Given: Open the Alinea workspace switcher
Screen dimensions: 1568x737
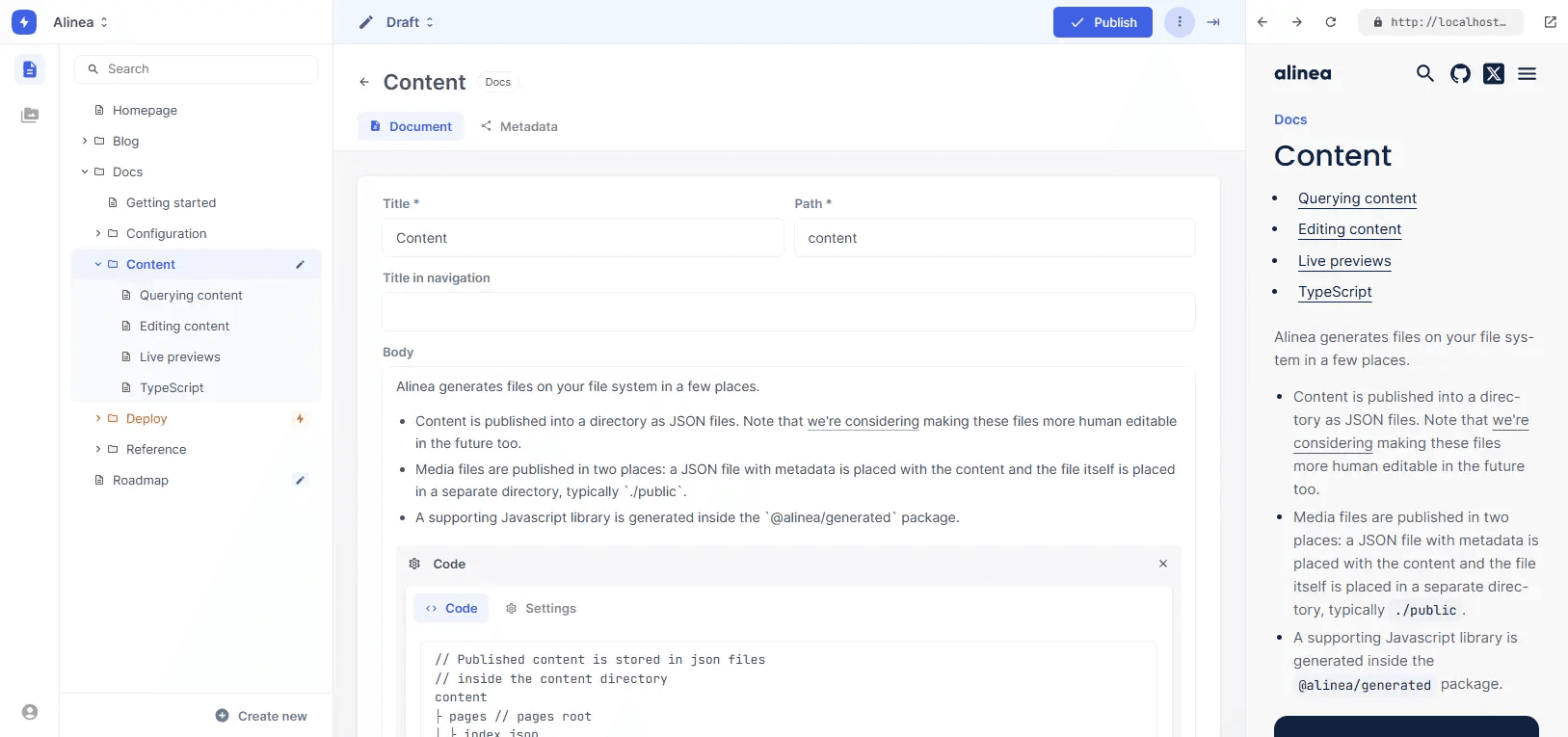Looking at the screenshot, I should click(80, 22).
